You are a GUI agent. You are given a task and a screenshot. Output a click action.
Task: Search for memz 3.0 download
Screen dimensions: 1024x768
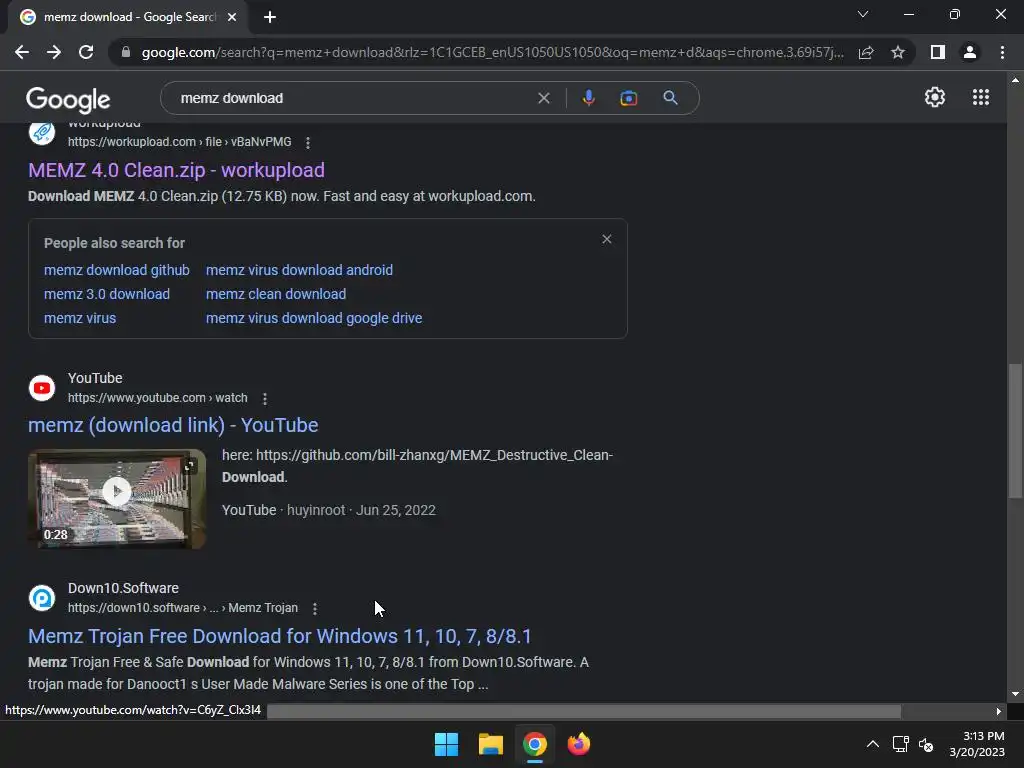coord(106,294)
